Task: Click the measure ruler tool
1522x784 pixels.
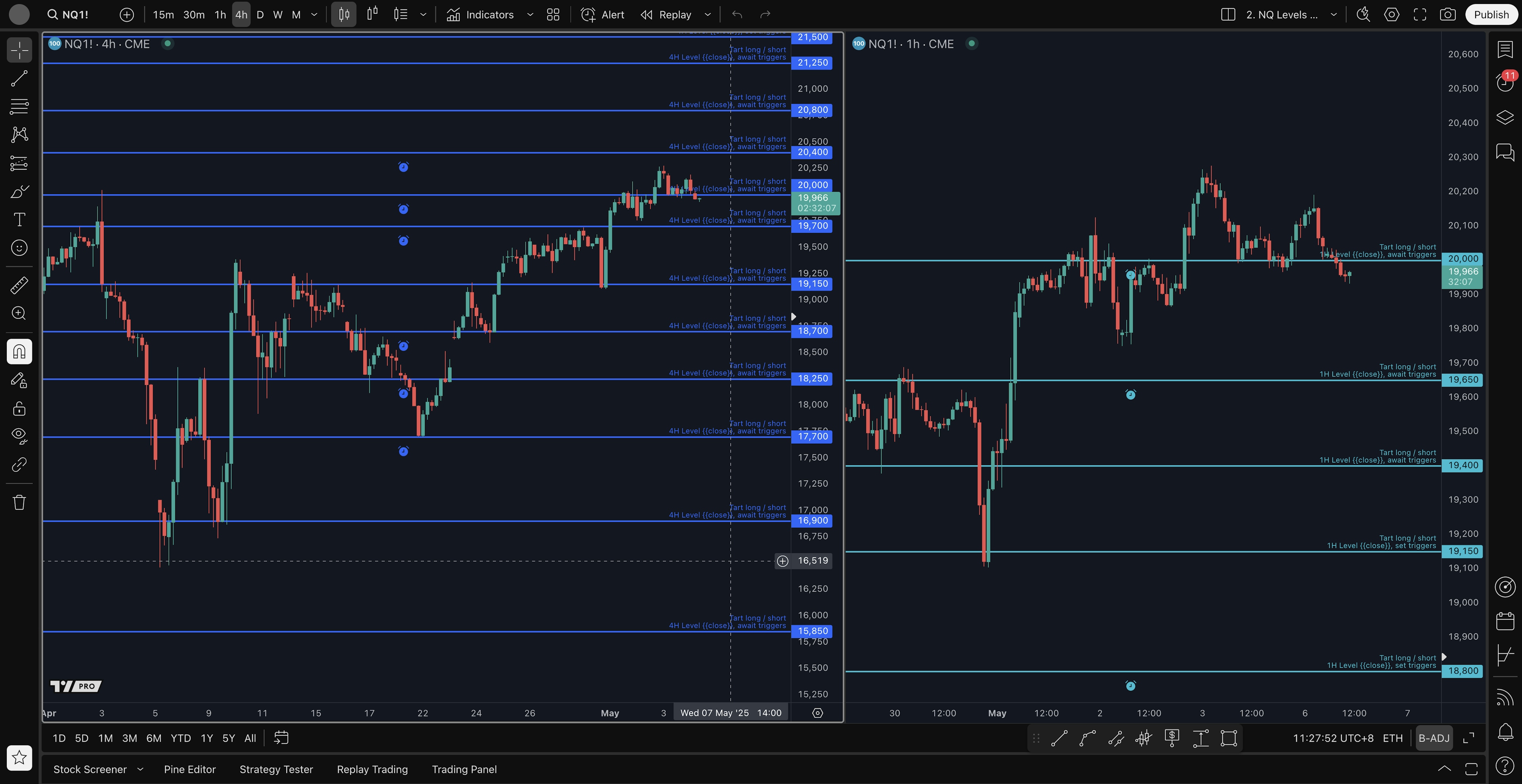Action: (x=19, y=285)
